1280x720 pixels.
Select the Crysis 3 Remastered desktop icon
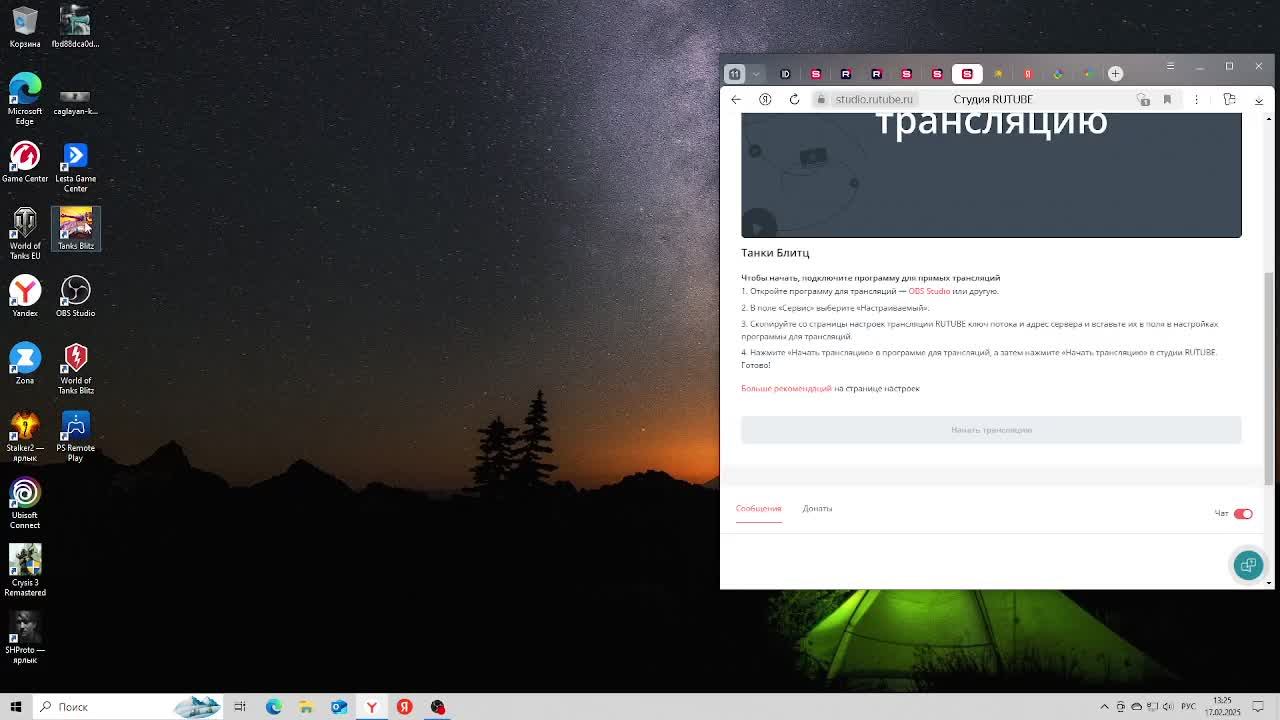(x=25, y=570)
